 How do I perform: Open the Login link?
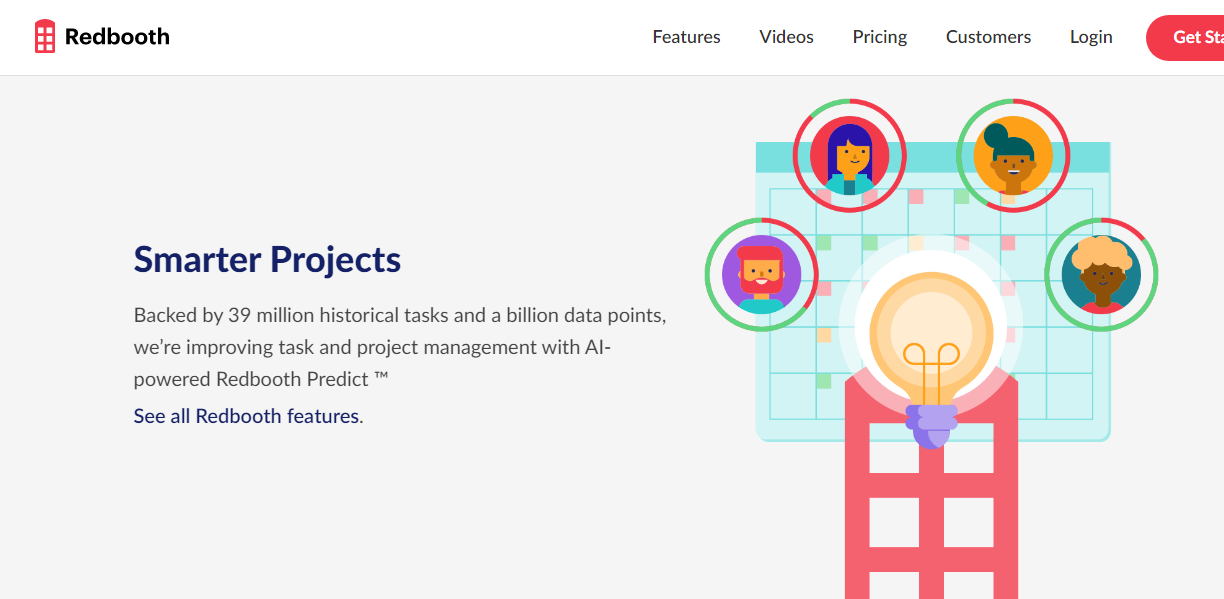click(x=1091, y=37)
